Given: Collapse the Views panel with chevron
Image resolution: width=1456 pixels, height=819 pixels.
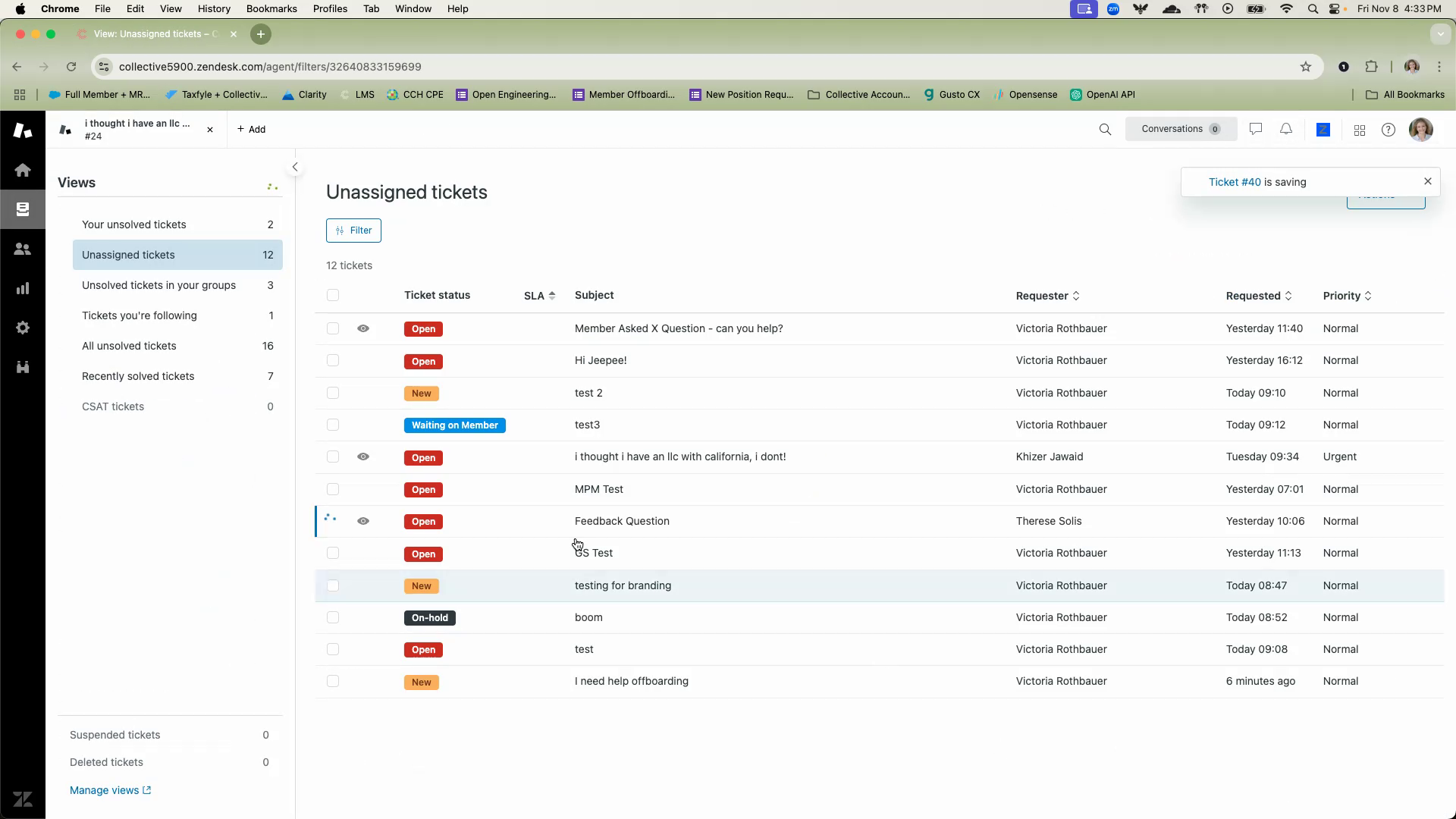Looking at the screenshot, I should click(x=295, y=167).
